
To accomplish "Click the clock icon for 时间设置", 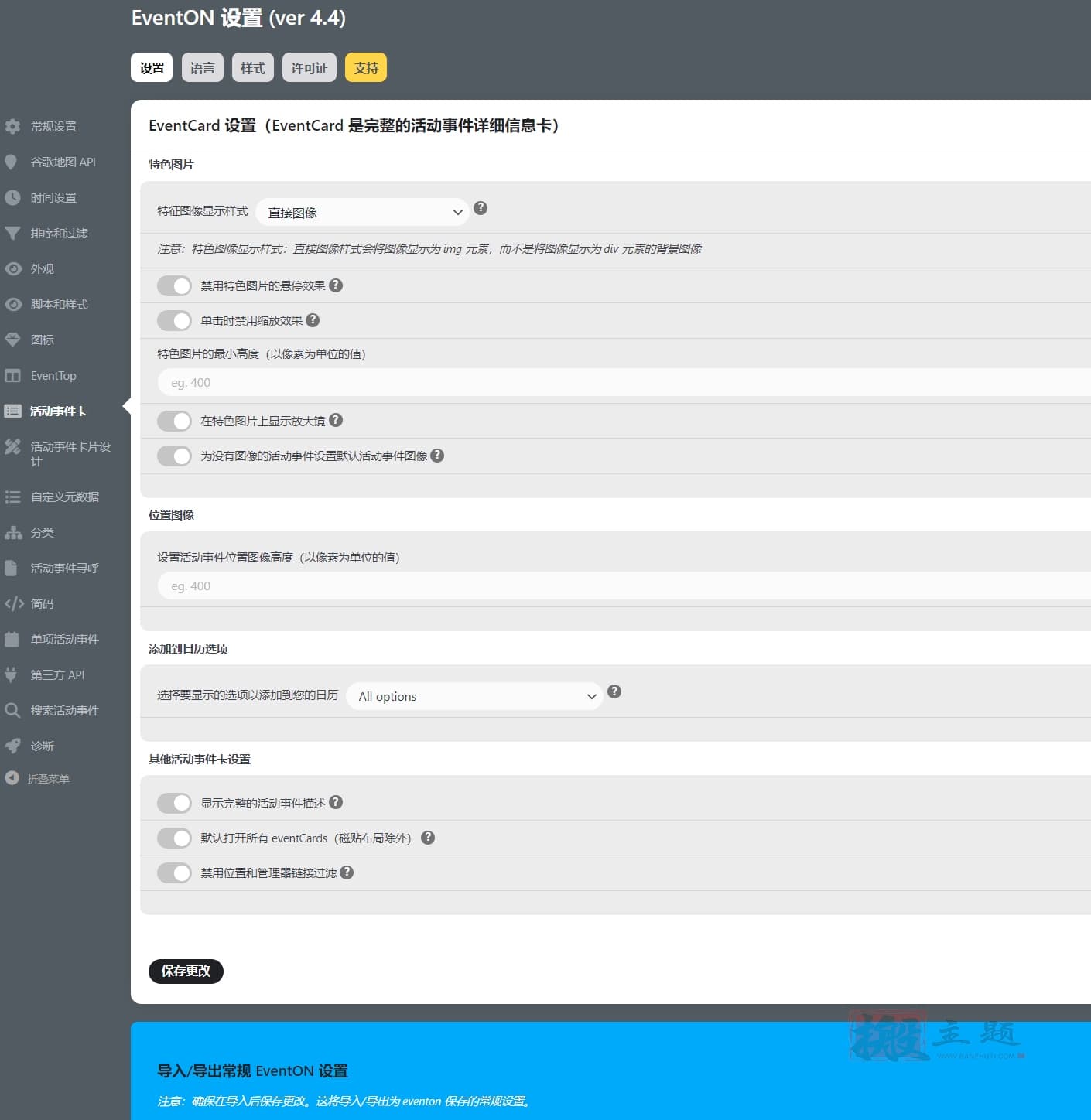I will 12,197.
